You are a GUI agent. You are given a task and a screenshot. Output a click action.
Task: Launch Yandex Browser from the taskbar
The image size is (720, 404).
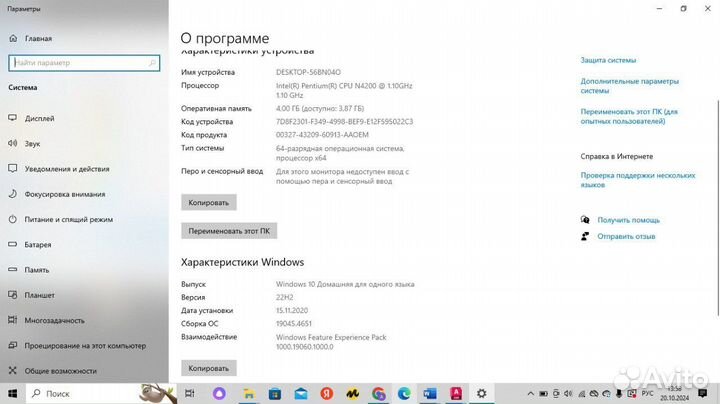pyautogui.click(x=326, y=393)
